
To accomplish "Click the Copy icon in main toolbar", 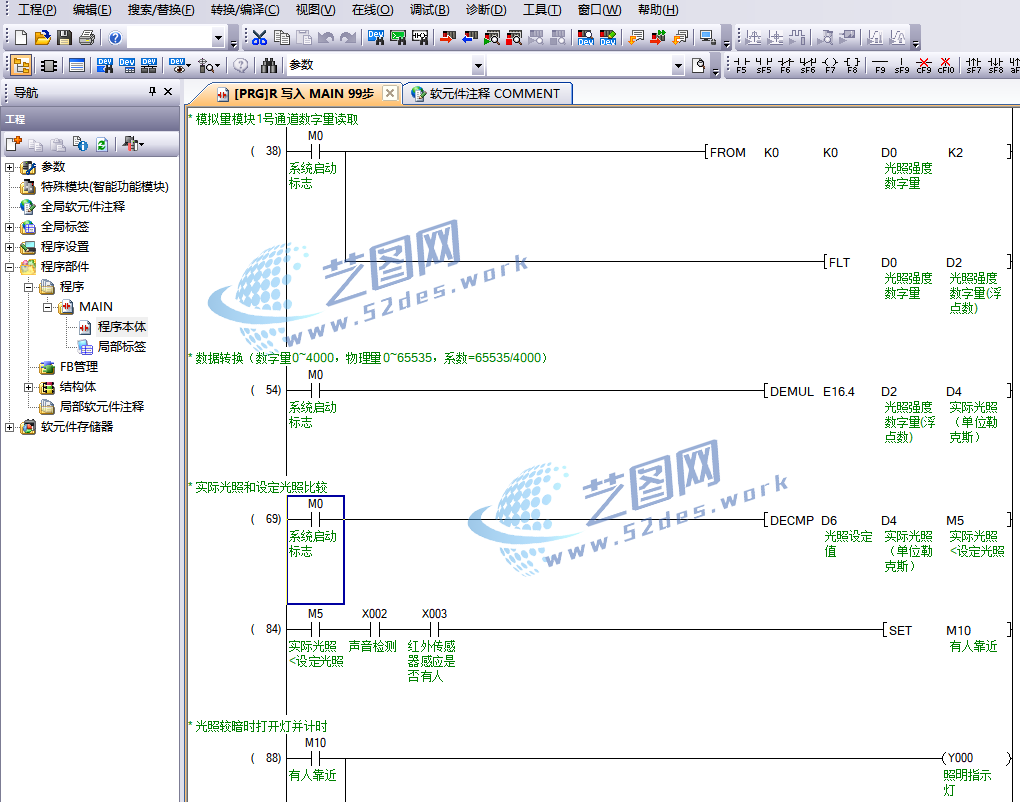I will [282, 38].
